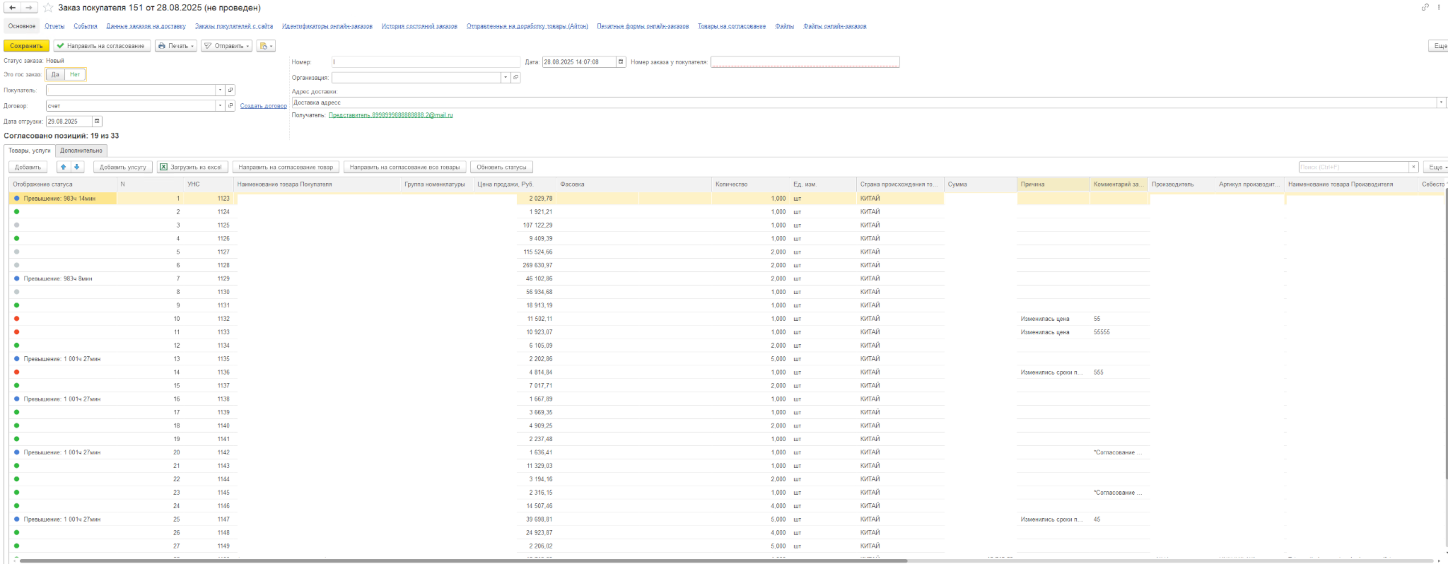This screenshot has width=1448, height=564.
Task: Open calendar for Дата отгрузки field
Action: coord(97,121)
